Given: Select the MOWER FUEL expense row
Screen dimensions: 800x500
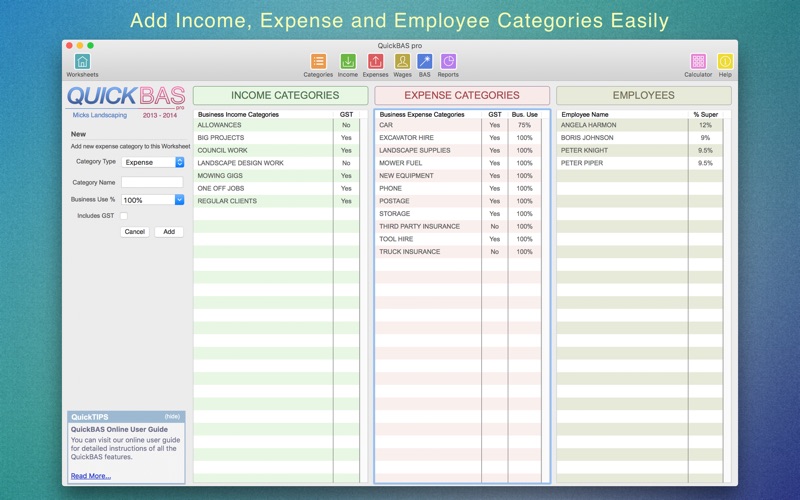Looking at the screenshot, I should pos(458,163).
